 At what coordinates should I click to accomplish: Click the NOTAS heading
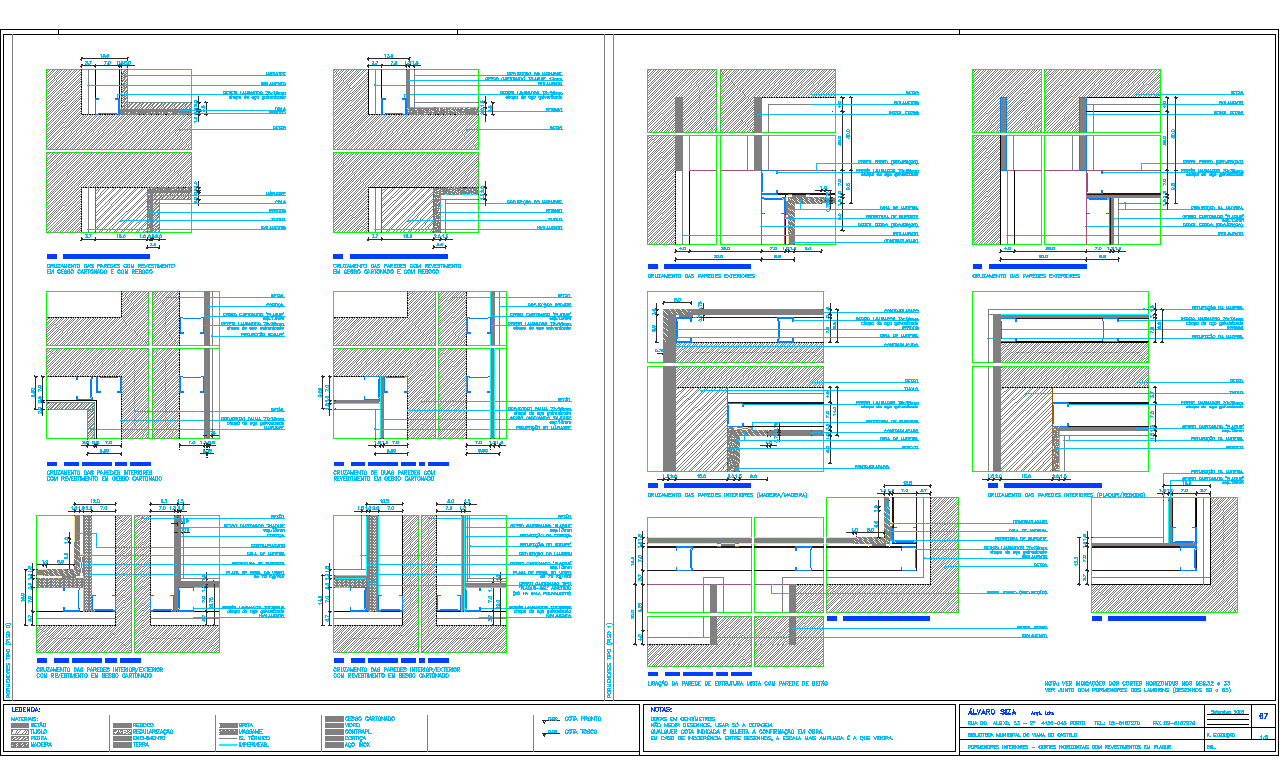click(661, 709)
